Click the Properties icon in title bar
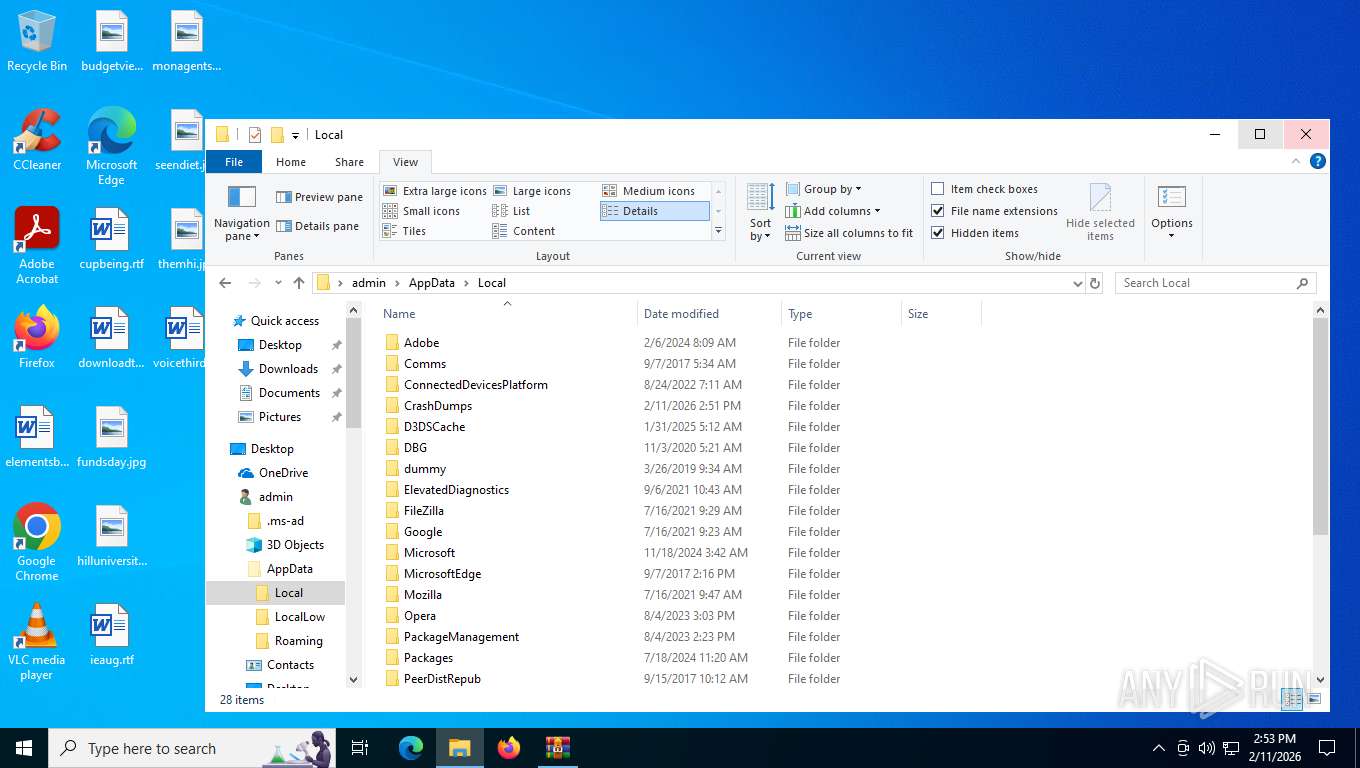The height and width of the screenshot is (768, 1360). point(255,135)
